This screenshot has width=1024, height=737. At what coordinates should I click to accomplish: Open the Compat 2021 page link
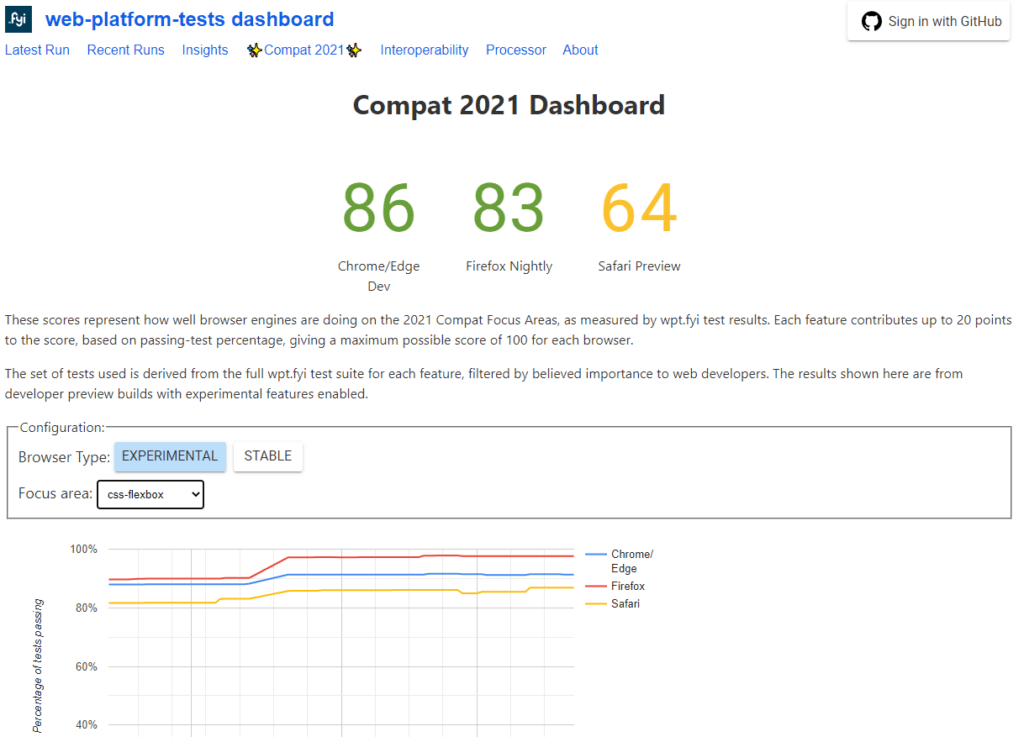tap(304, 50)
